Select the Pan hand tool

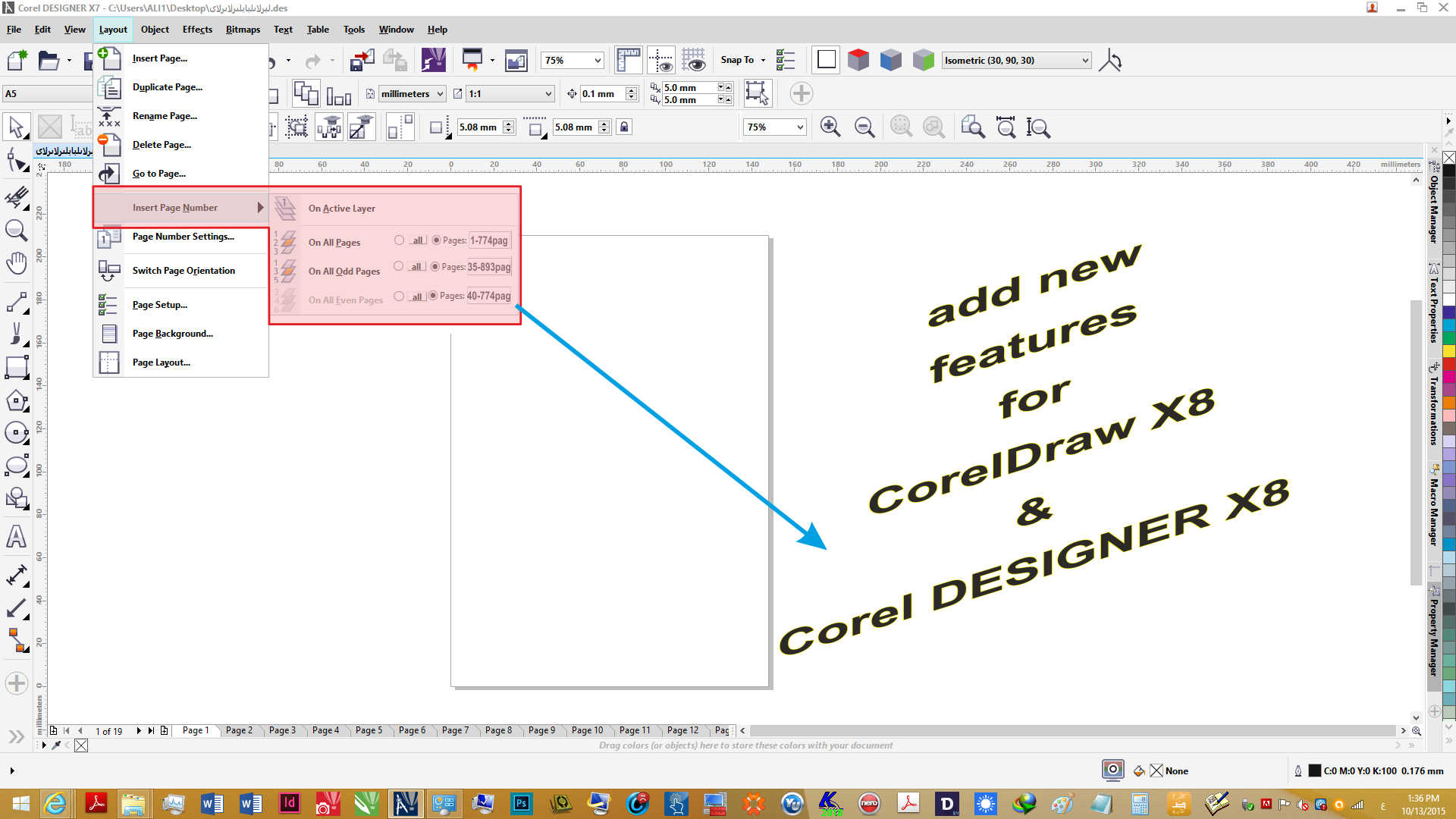click(17, 263)
